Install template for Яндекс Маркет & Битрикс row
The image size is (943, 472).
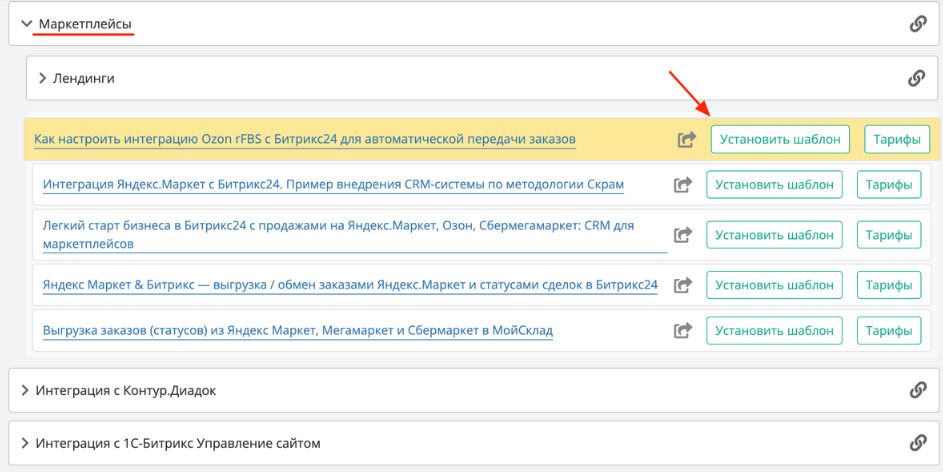point(774,285)
